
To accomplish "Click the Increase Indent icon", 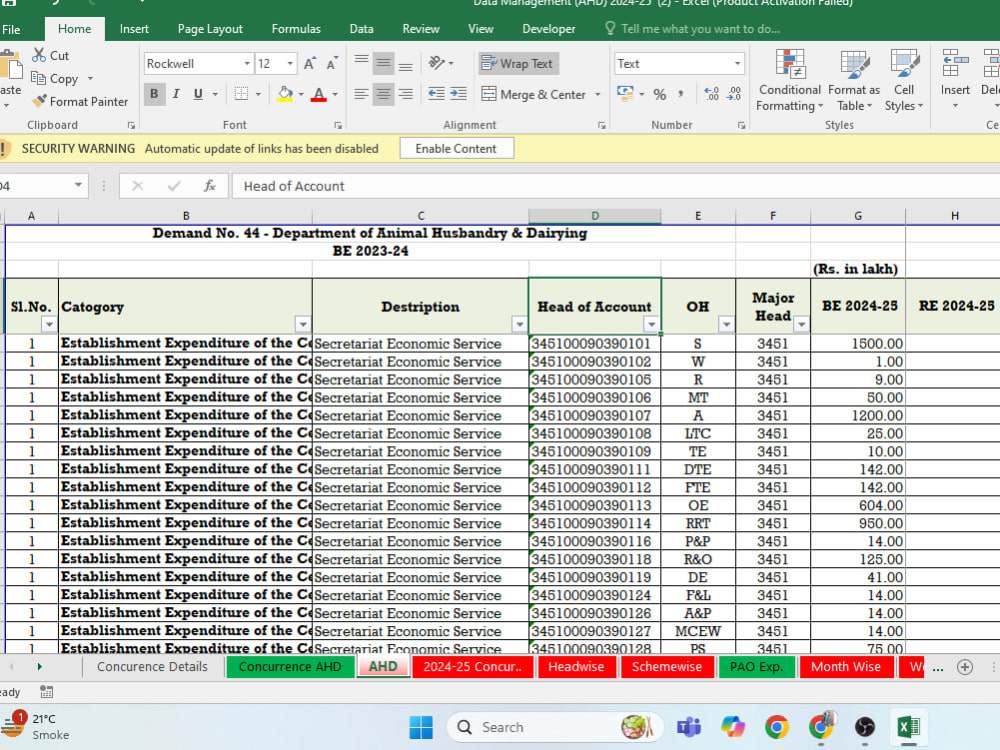I will click(459, 94).
